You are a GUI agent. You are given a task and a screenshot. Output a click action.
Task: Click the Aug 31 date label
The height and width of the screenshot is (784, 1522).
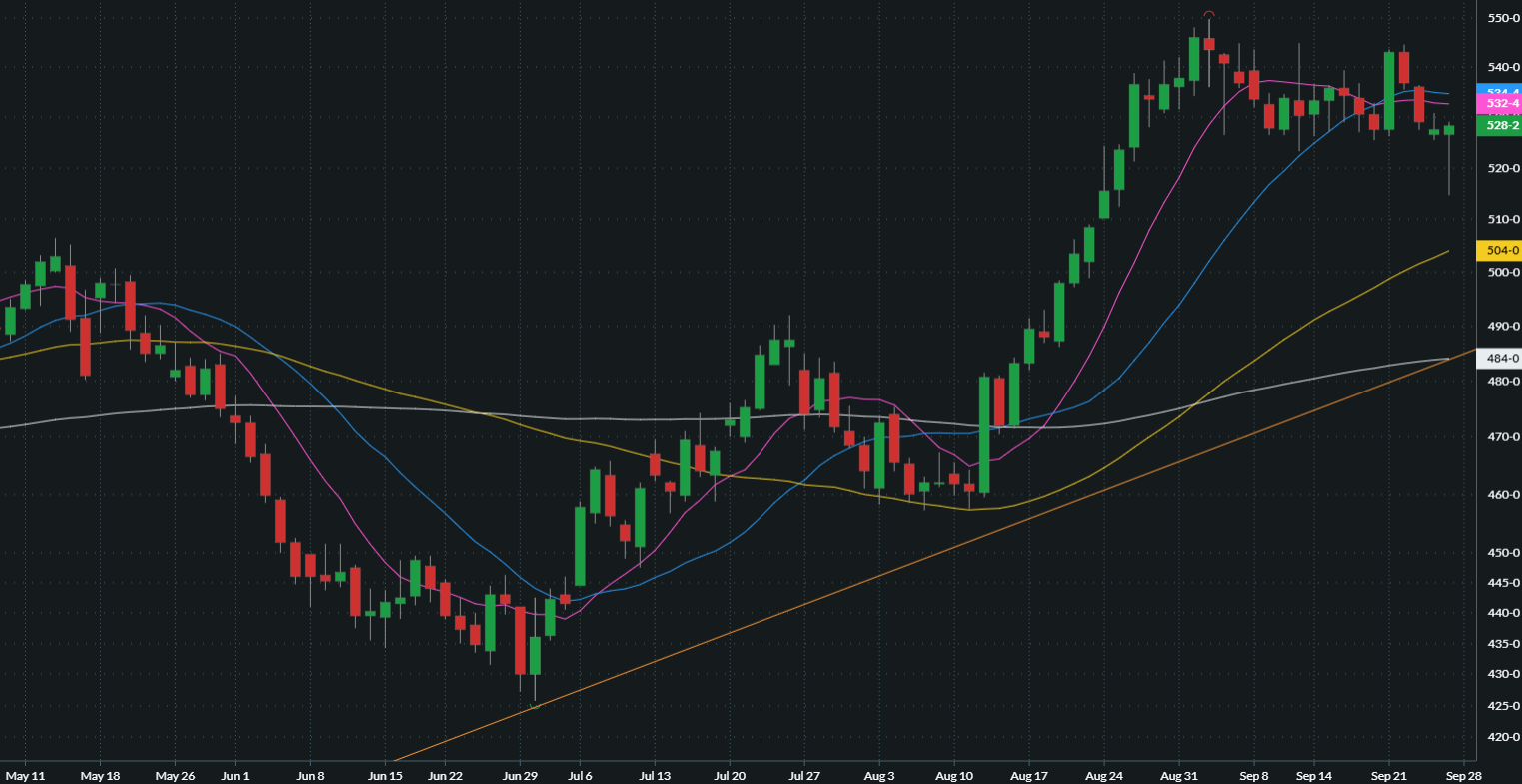pos(1179,775)
